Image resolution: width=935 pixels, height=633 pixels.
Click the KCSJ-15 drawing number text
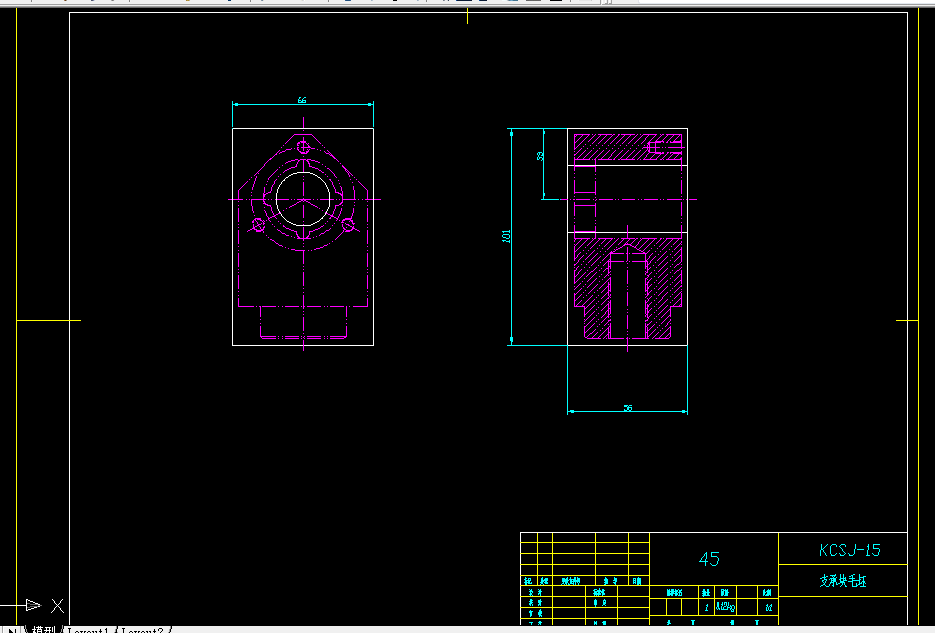click(x=849, y=550)
